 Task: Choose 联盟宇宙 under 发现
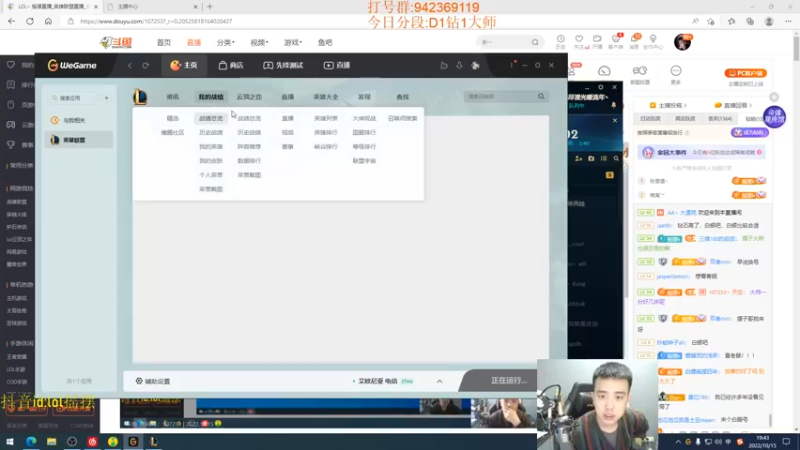tap(364, 161)
